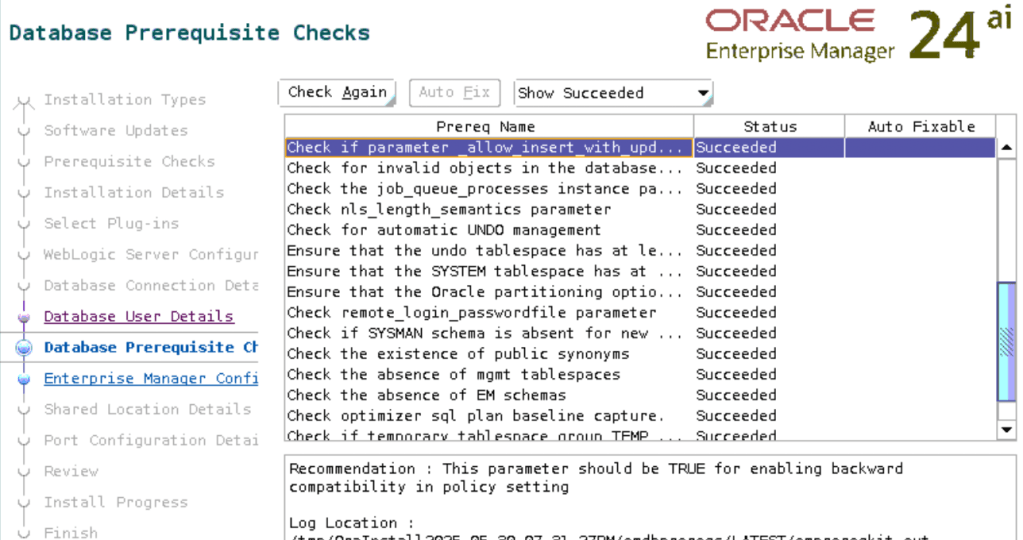Click the Database User Details step bullet icon
Image resolution: width=1023 pixels, height=540 pixels.
(24, 318)
